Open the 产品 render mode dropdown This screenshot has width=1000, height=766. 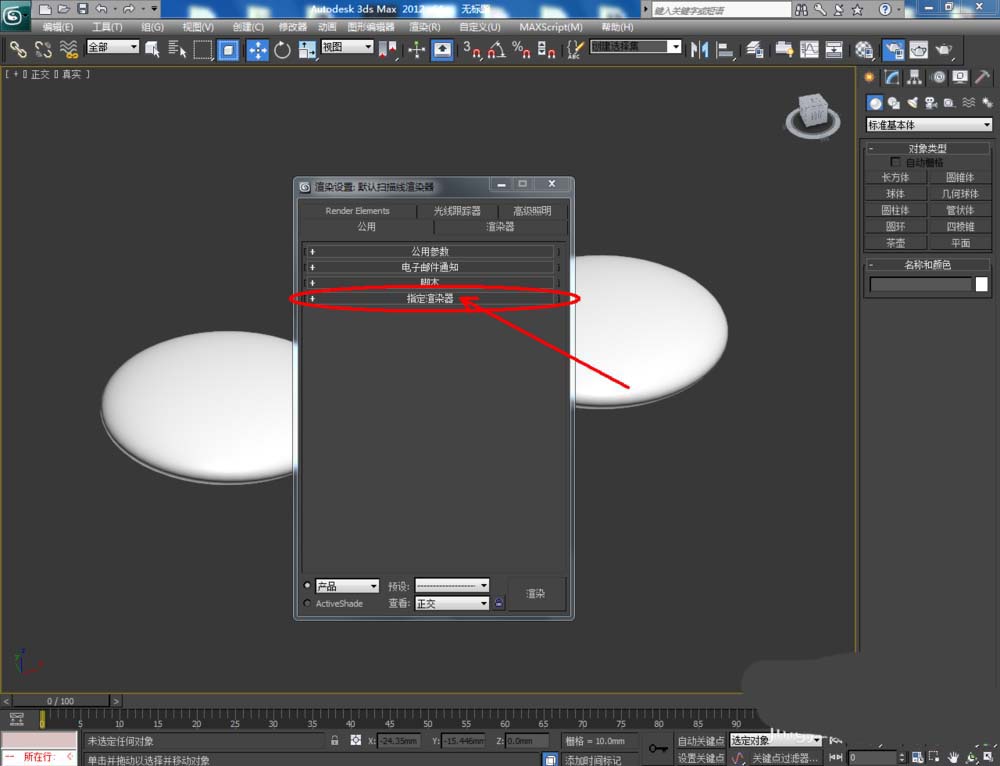click(348, 586)
